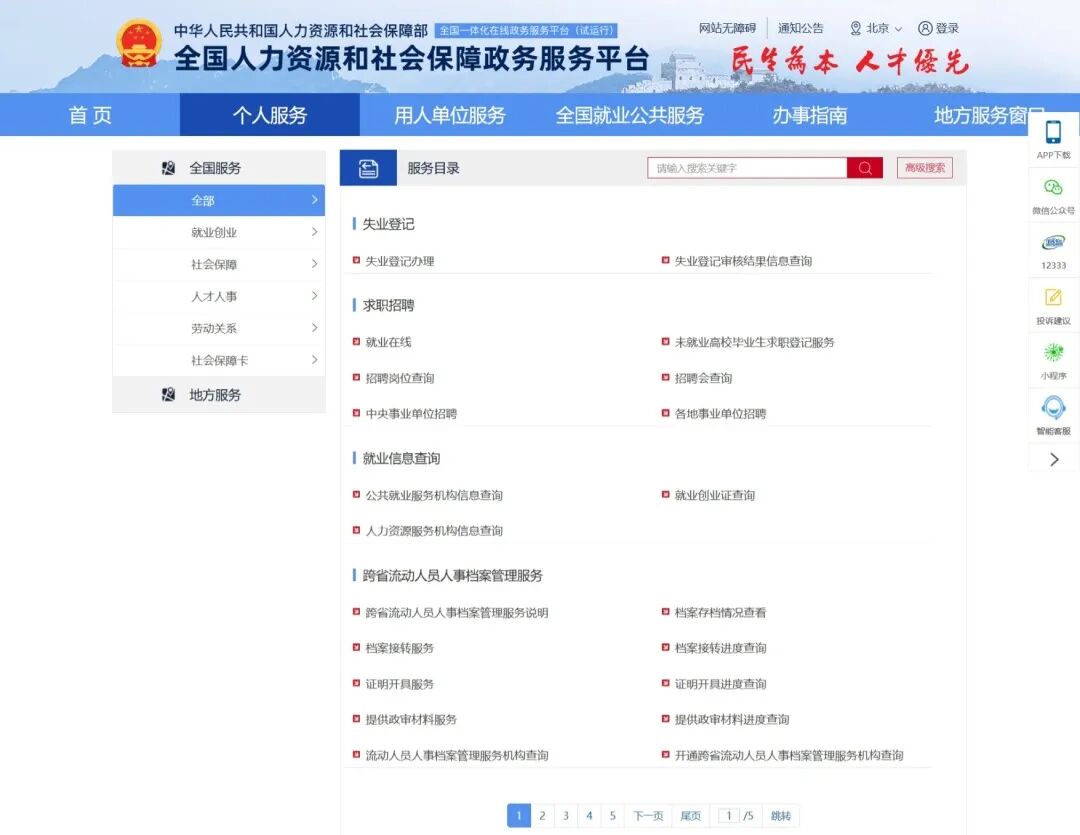The image size is (1080, 835).
Task: Expand the 就业创业 category chevron
Action: (x=316, y=232)
